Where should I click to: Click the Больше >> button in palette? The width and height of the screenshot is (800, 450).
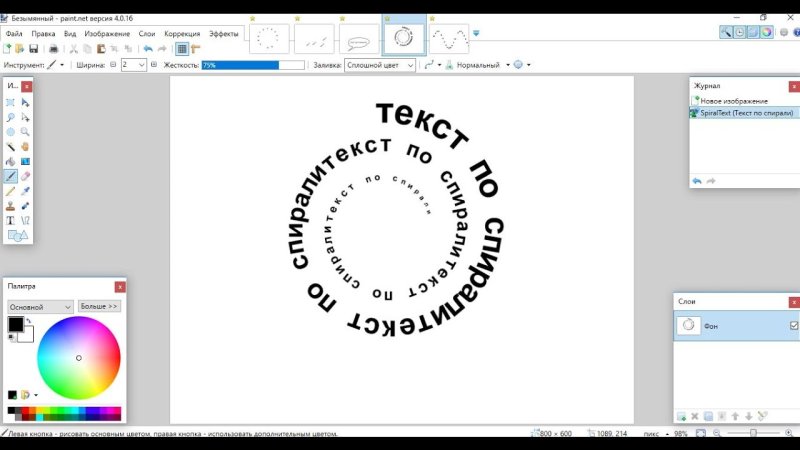point(99,306)
